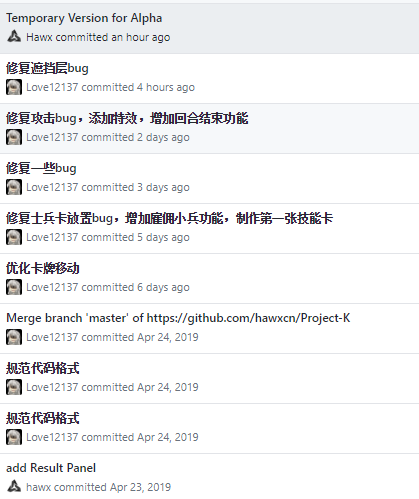Open the Hawx author link, hour-ago commit
This screenshot has width=419, height=499.
click(39, 37)
